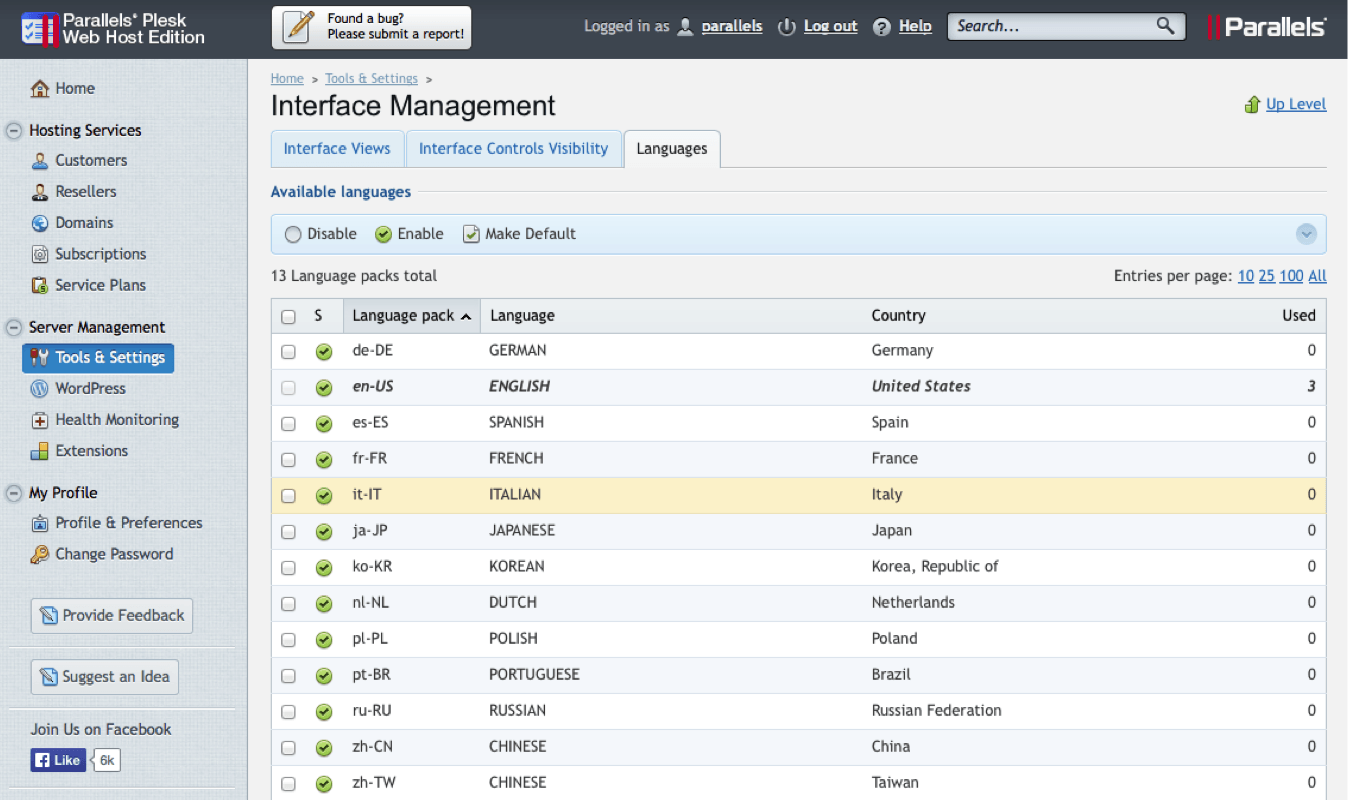The image size is (1348, 800).
Task: Click the Service Plans icon
Action: (x=40, y=285)
